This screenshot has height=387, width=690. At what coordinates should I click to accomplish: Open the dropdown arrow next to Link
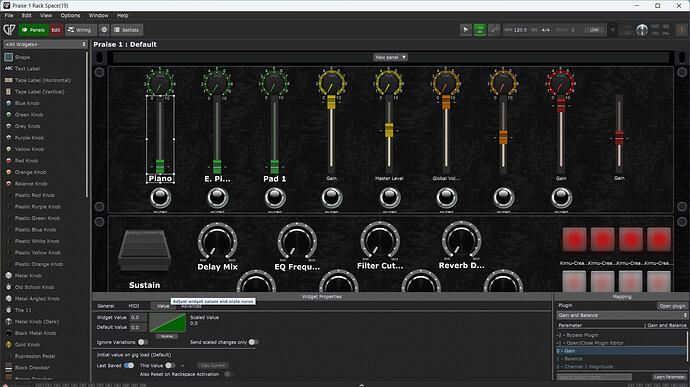coord(612,30)
